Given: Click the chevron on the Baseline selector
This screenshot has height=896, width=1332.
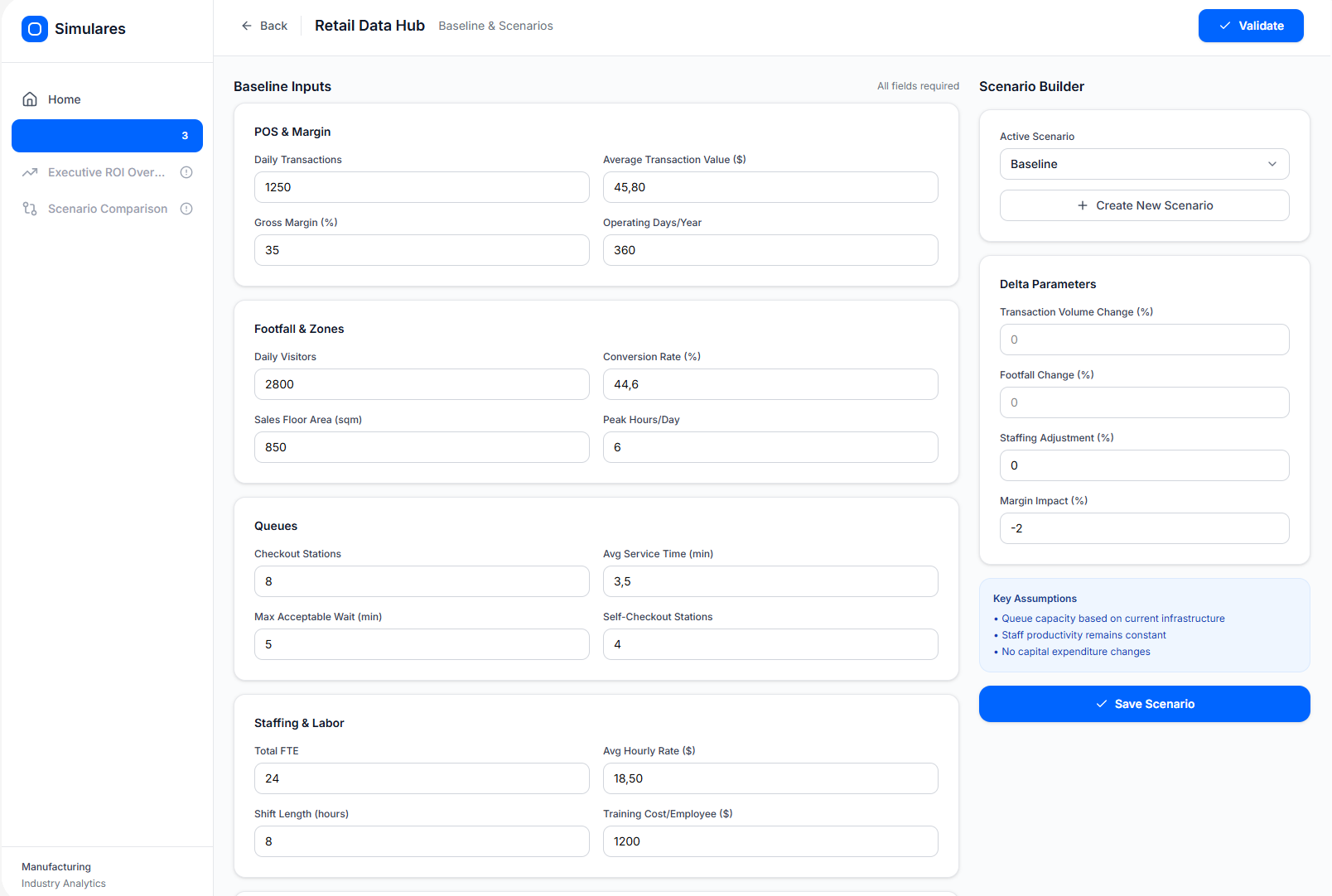Looking at the screenshot, I should [1272, 164].
